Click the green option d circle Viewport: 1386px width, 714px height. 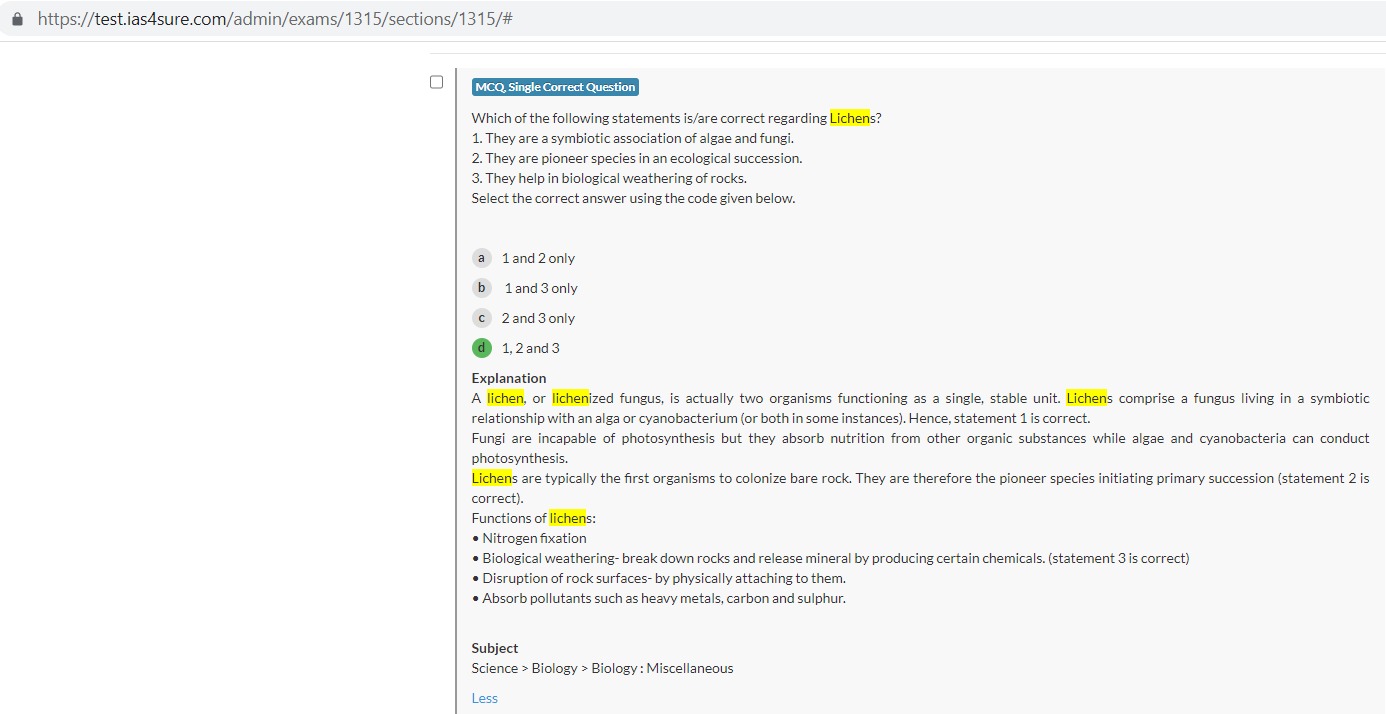482,348
